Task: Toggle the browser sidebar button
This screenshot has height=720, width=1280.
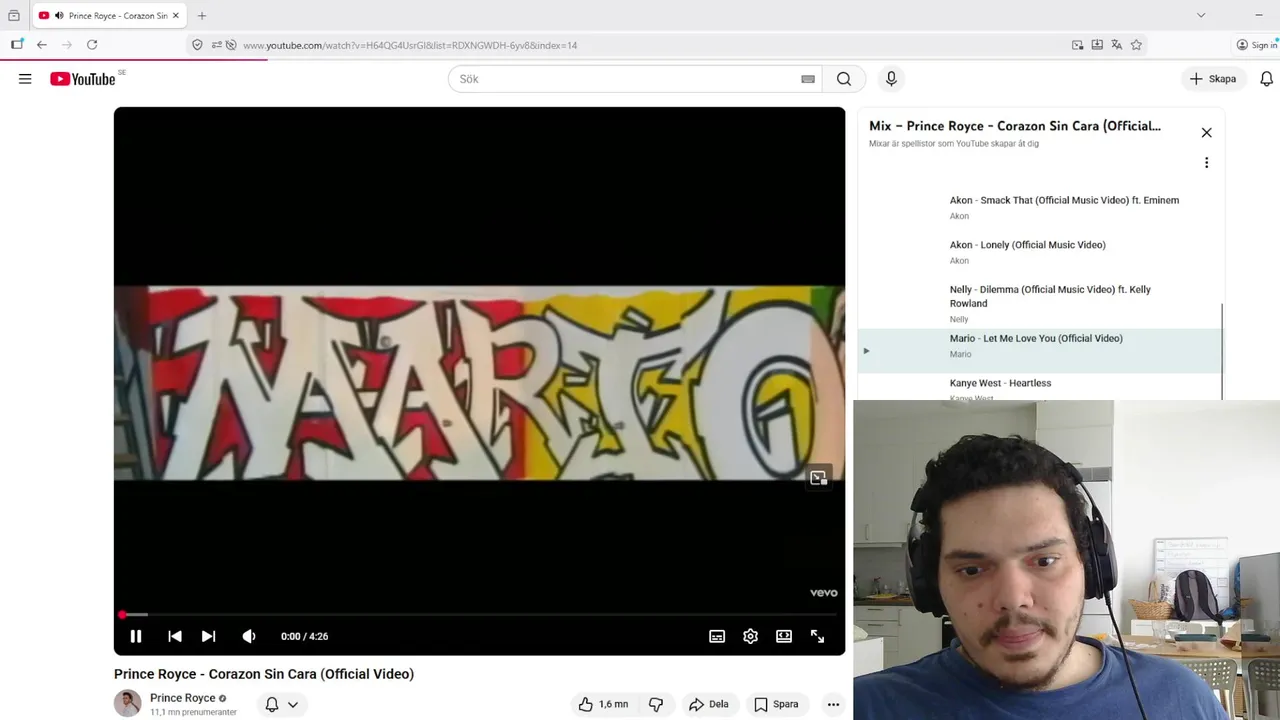Action: (x=17, y=45)
